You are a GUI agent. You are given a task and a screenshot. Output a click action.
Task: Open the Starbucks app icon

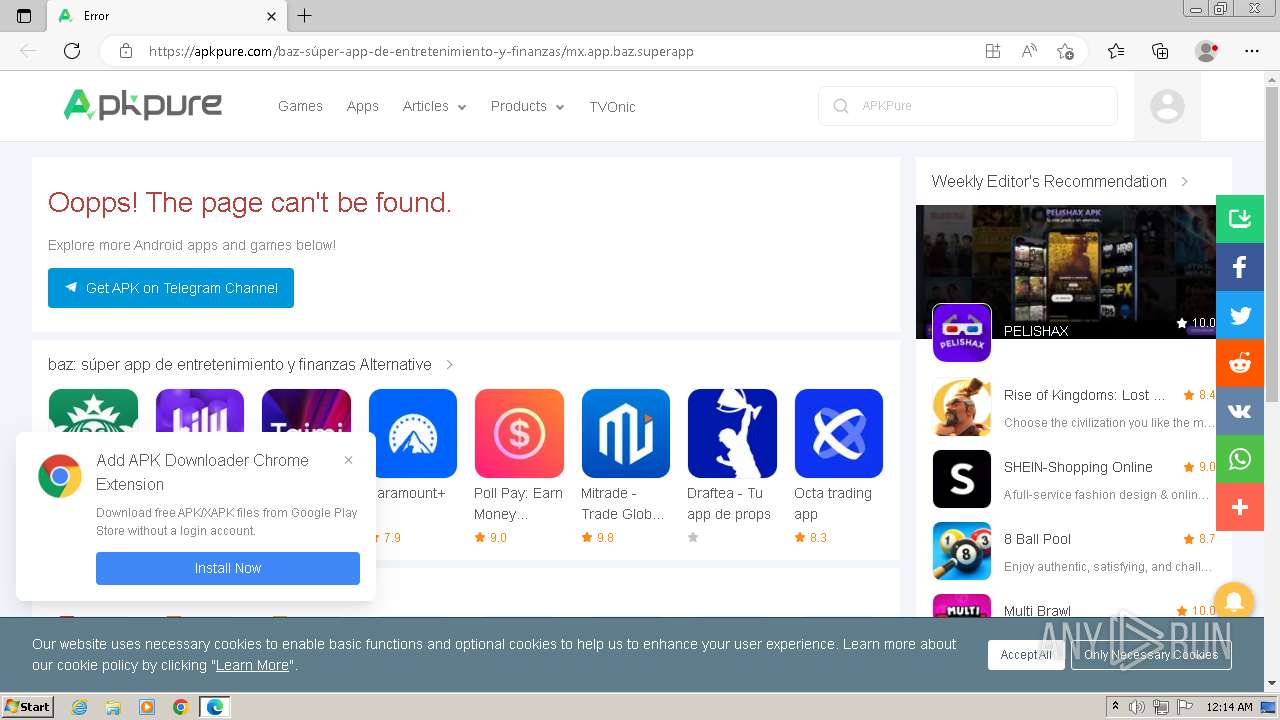click(93, 411)
